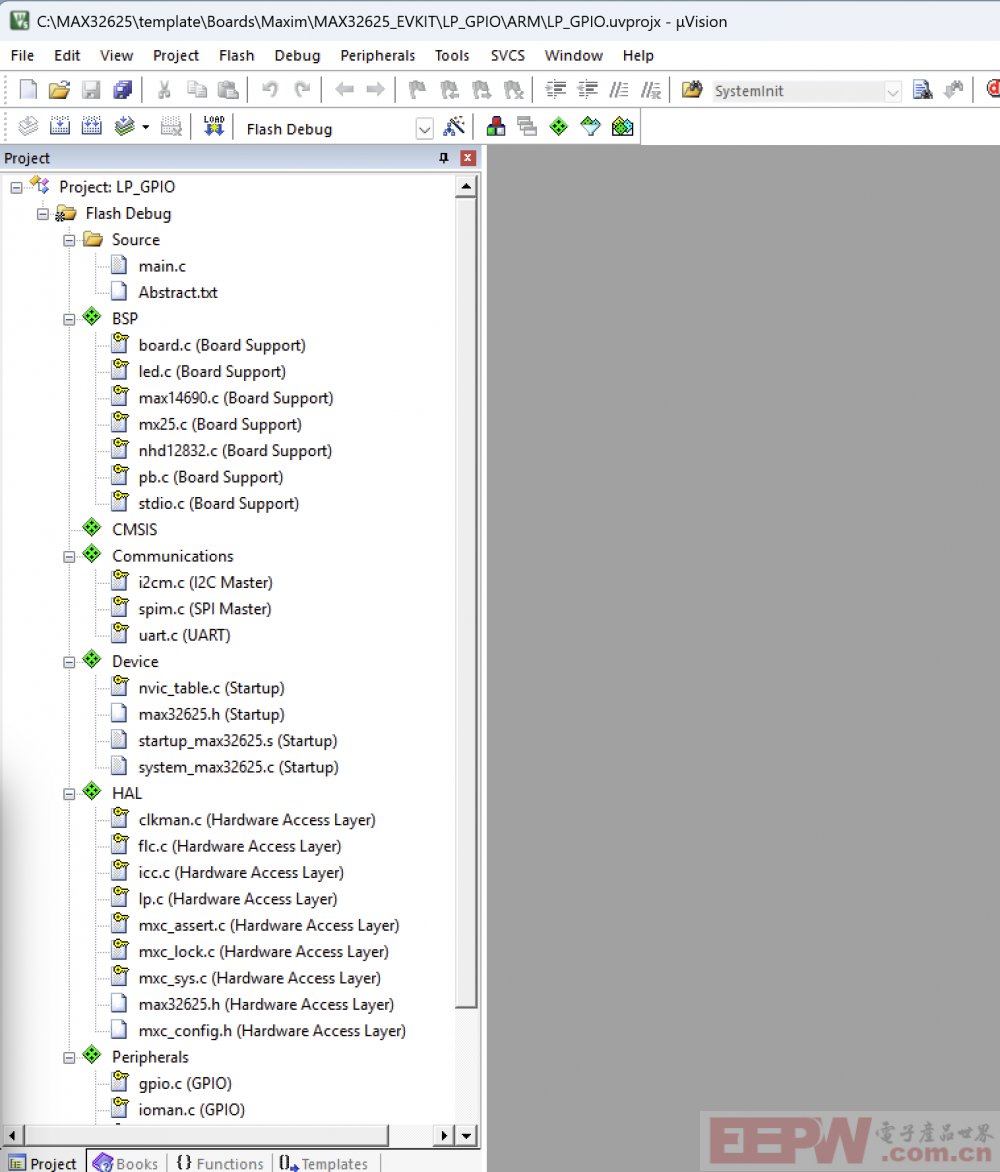Batch build icon
Image resolution: width=1000 pixels, height=1172 pixels.
point(124,126)
